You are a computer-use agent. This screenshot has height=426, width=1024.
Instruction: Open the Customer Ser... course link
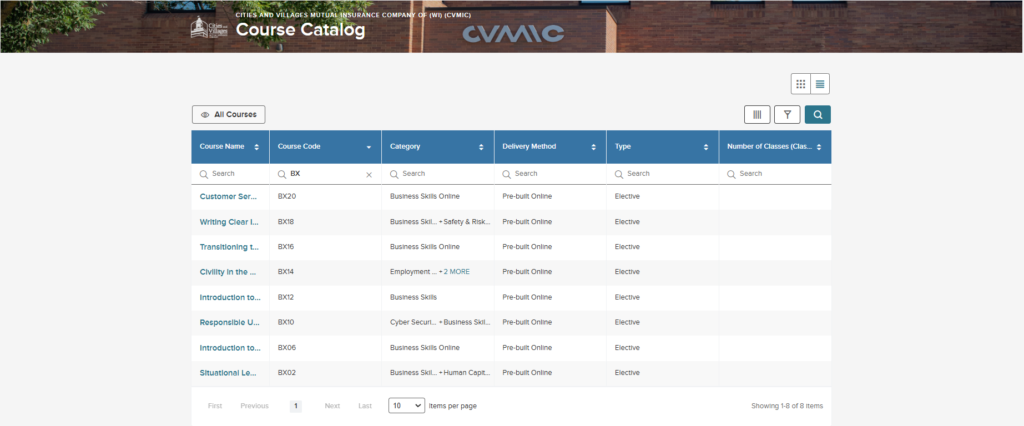tap(230, 196)
